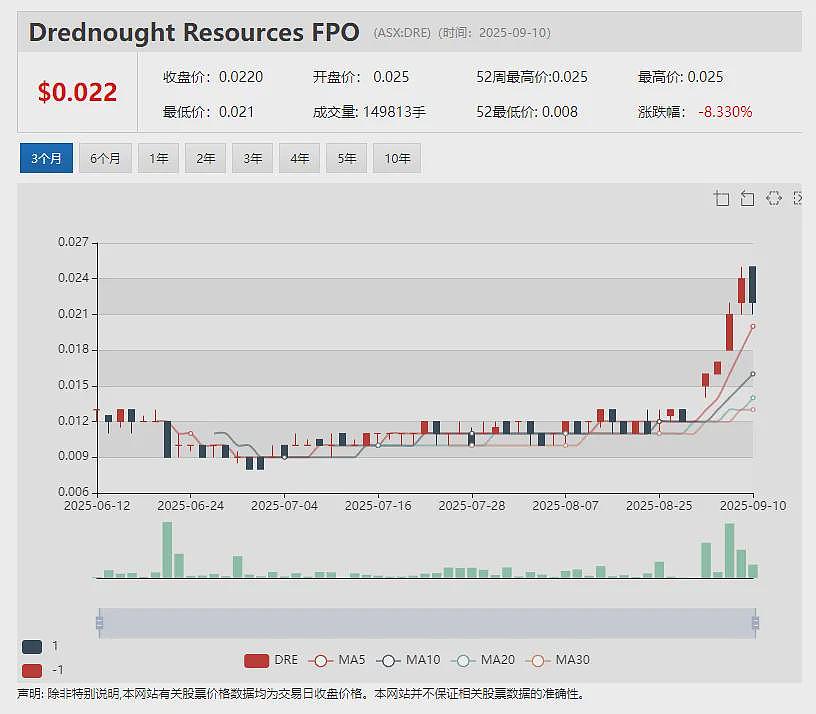Click the (ASX:DRE) ticker label

point(402,33)
